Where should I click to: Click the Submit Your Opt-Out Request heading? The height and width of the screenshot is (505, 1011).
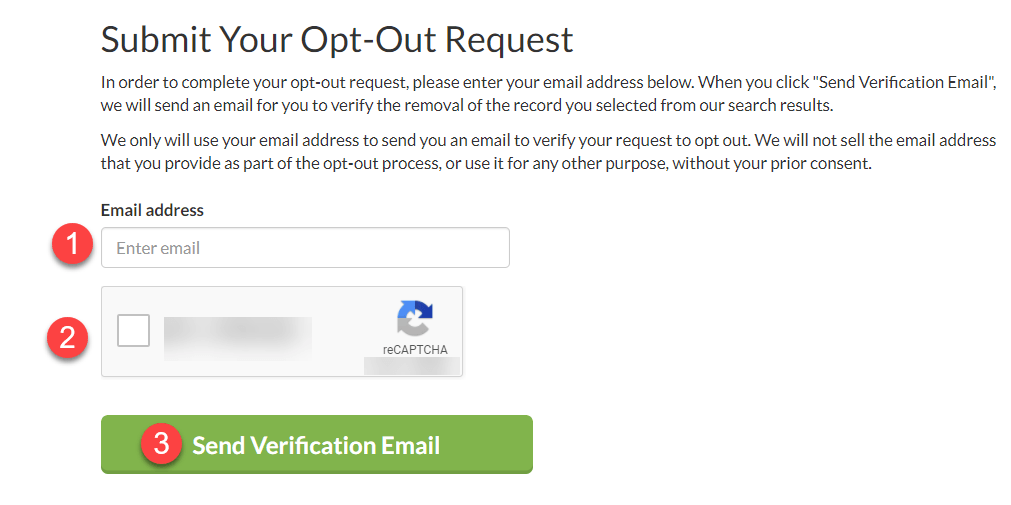(x=337, y=39)
